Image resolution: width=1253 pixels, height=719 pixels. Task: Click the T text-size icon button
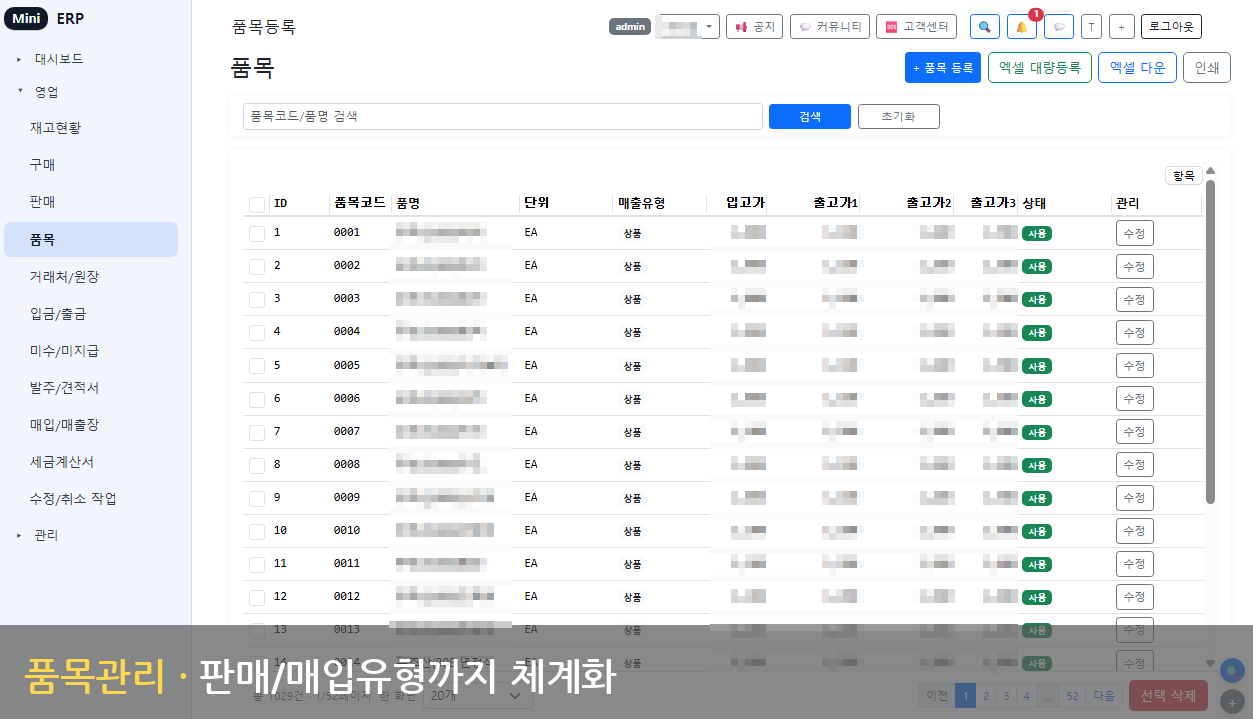1091,27
